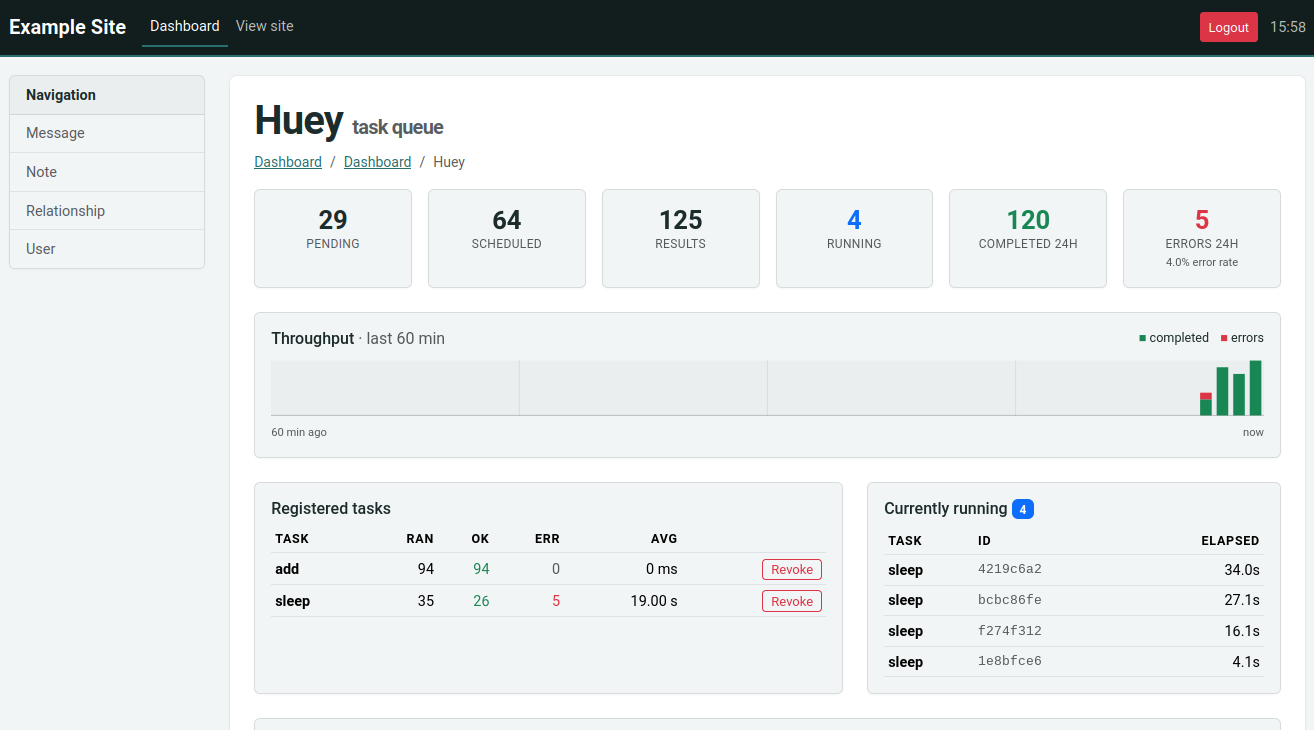Select Message in the navigation sidebar
The image size is (1314, 730).
point(107,133)
